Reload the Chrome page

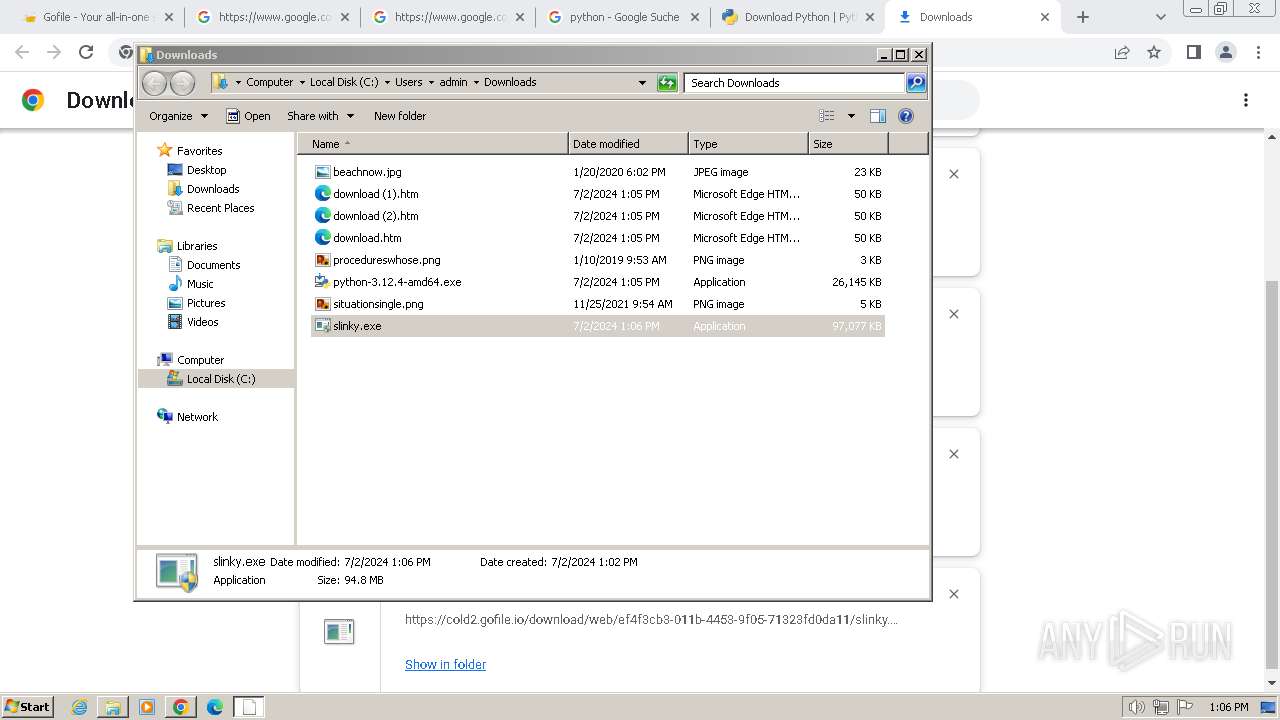(x=86, y=52)
